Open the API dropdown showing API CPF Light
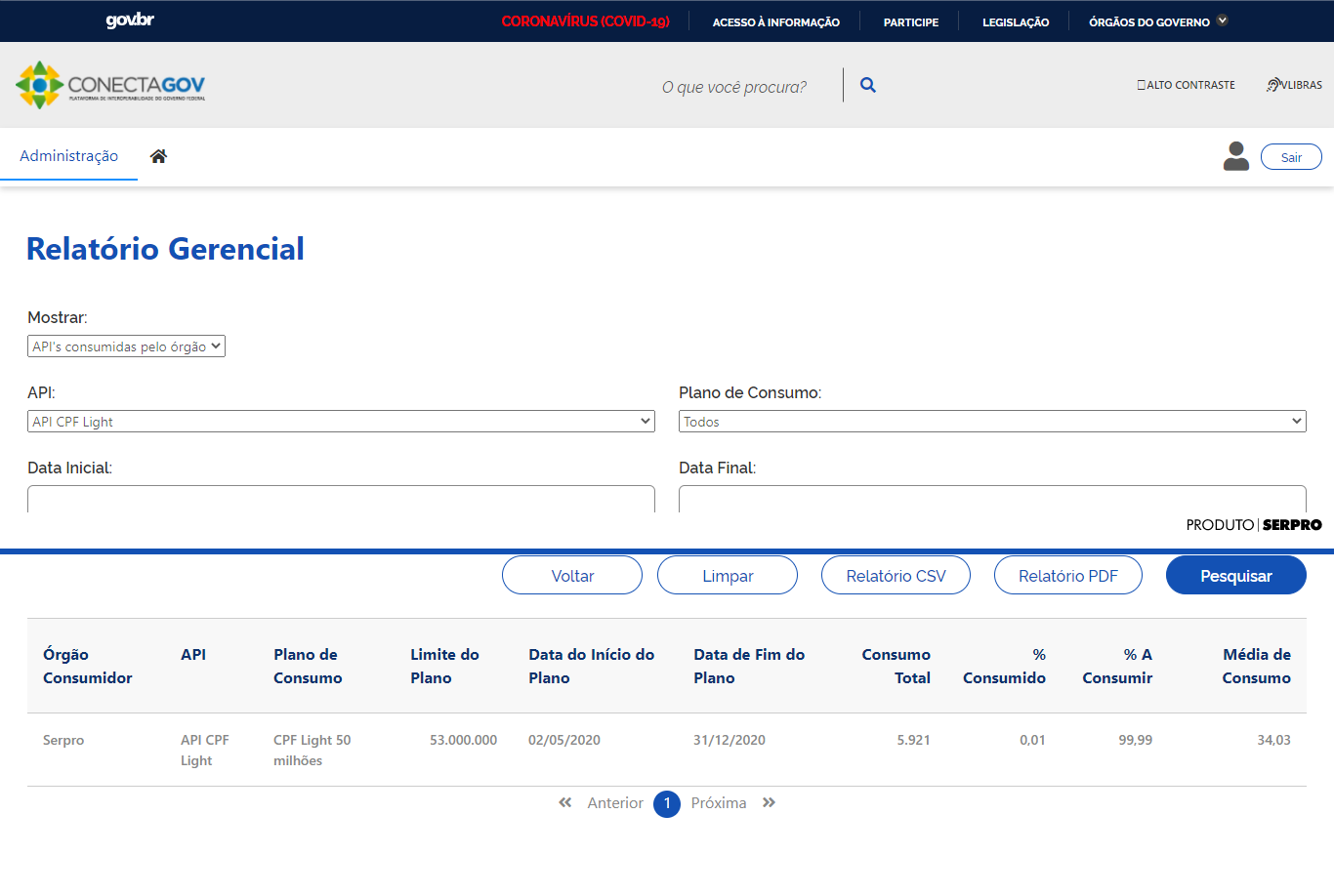The height and width of the screenshot is (896, 1334). [340, 421]
